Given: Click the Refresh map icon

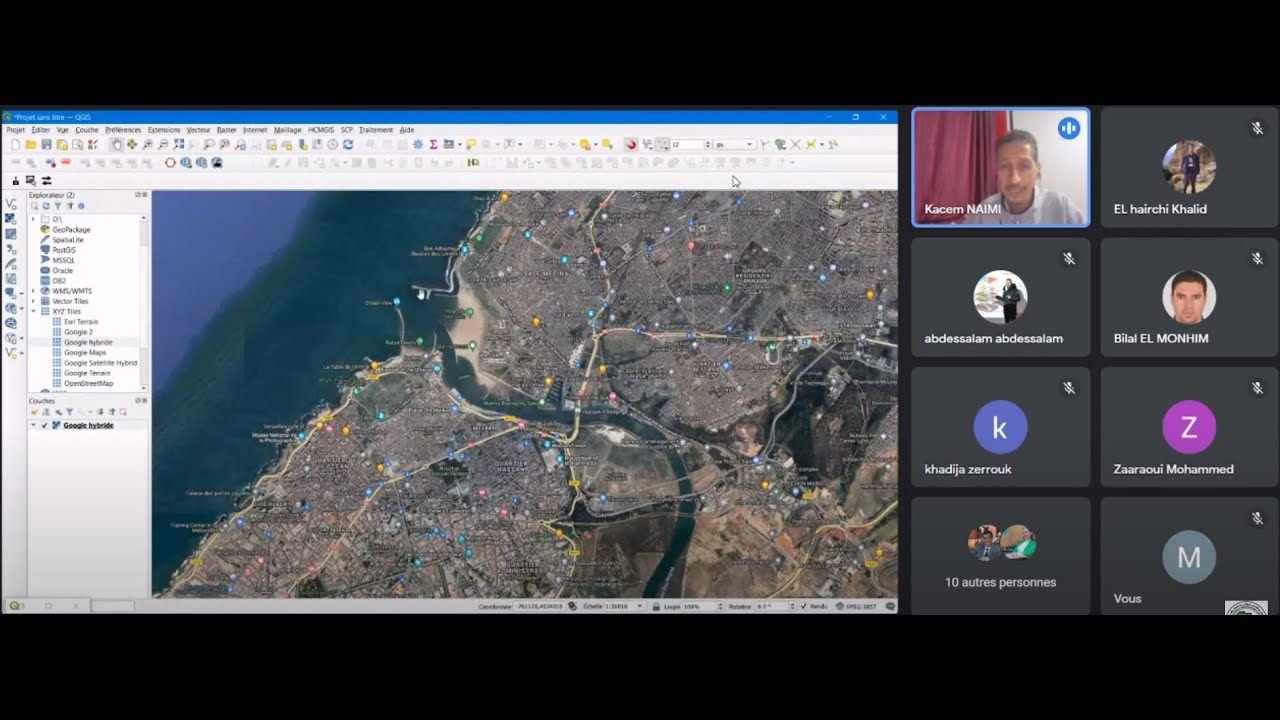Looking at the screenshot, I should pyautogui.click(x=348, y=145).
